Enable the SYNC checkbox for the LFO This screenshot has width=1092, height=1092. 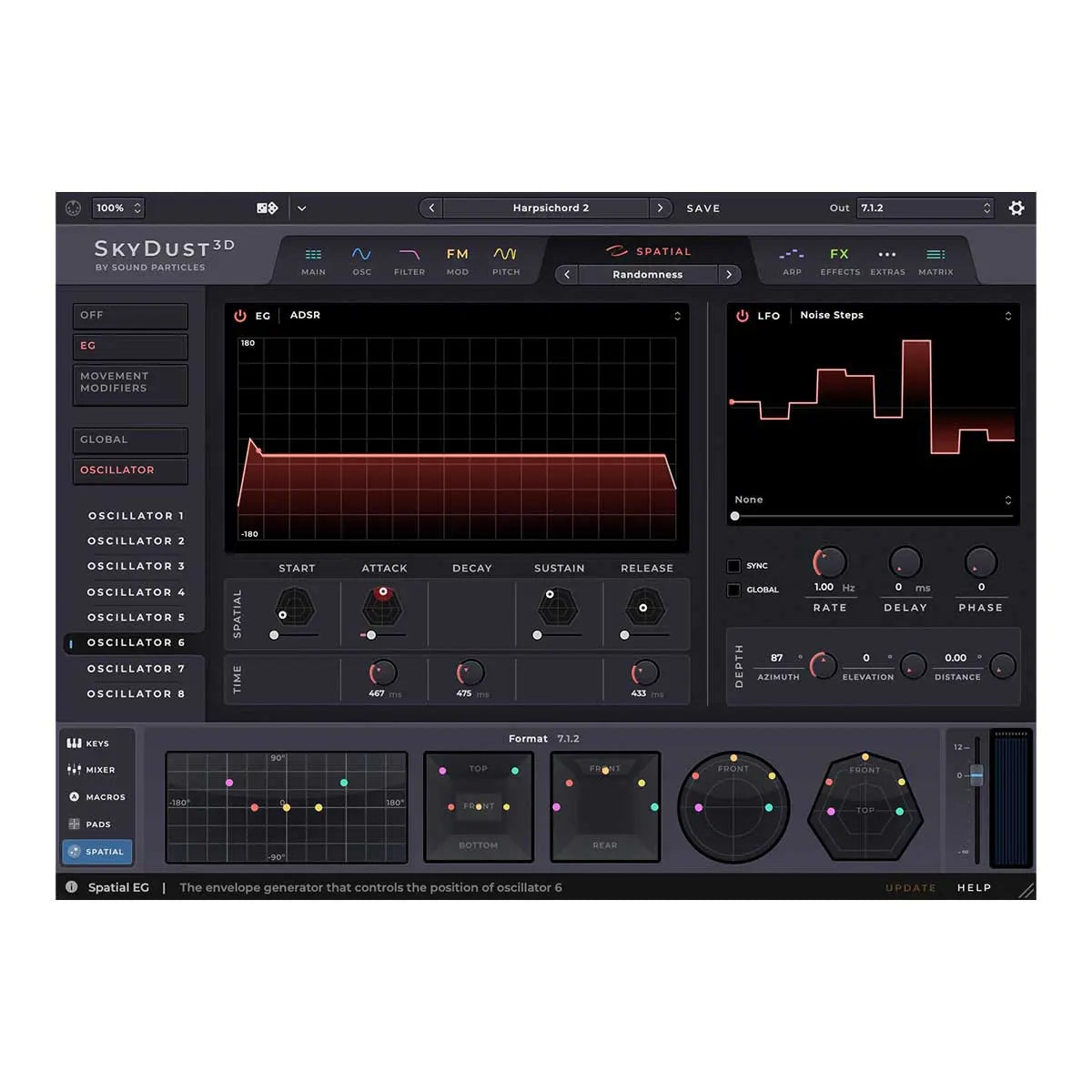(x=733, y=564)
